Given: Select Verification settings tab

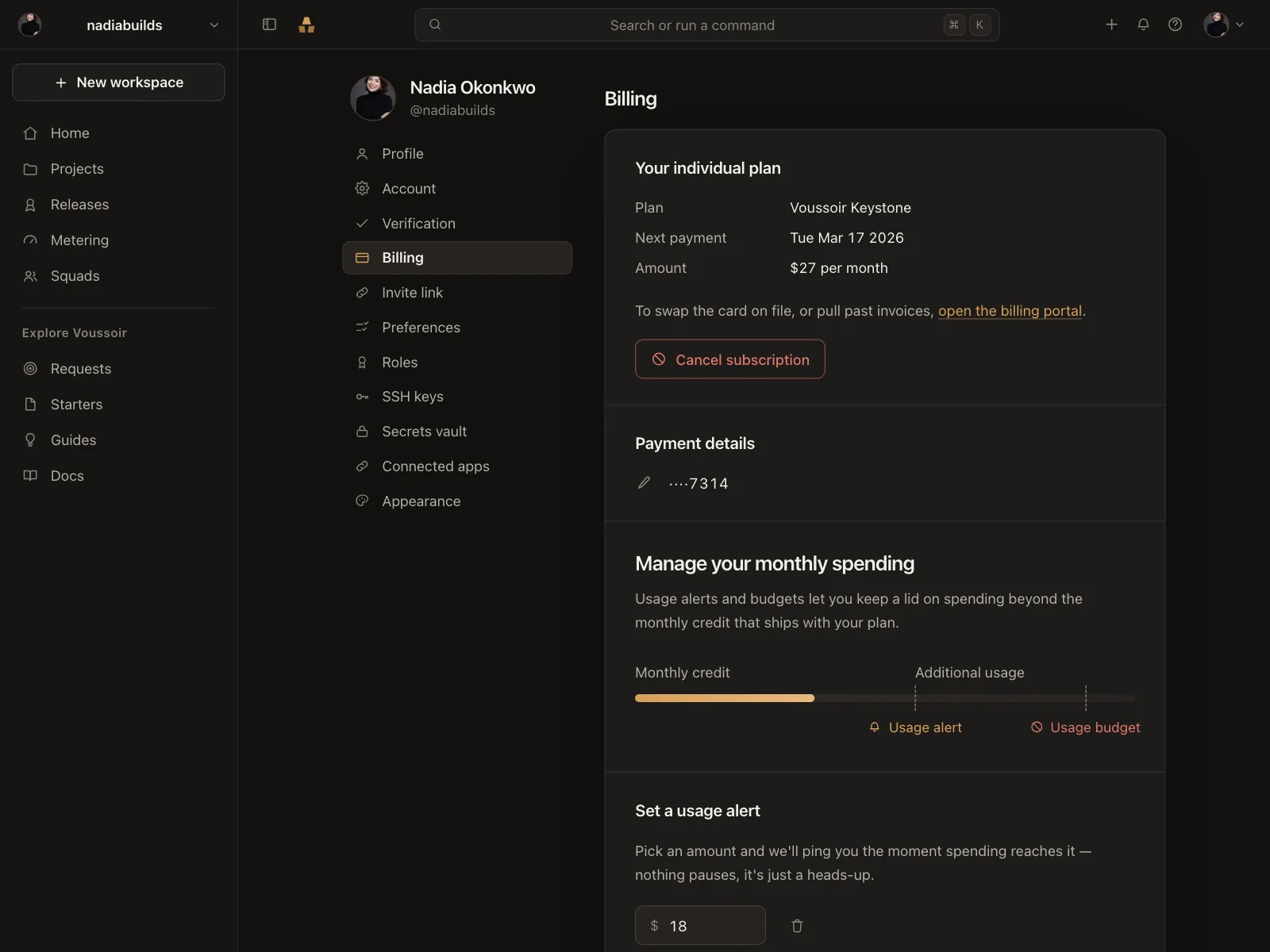Looking at the screenshot, I should point(457,224).
